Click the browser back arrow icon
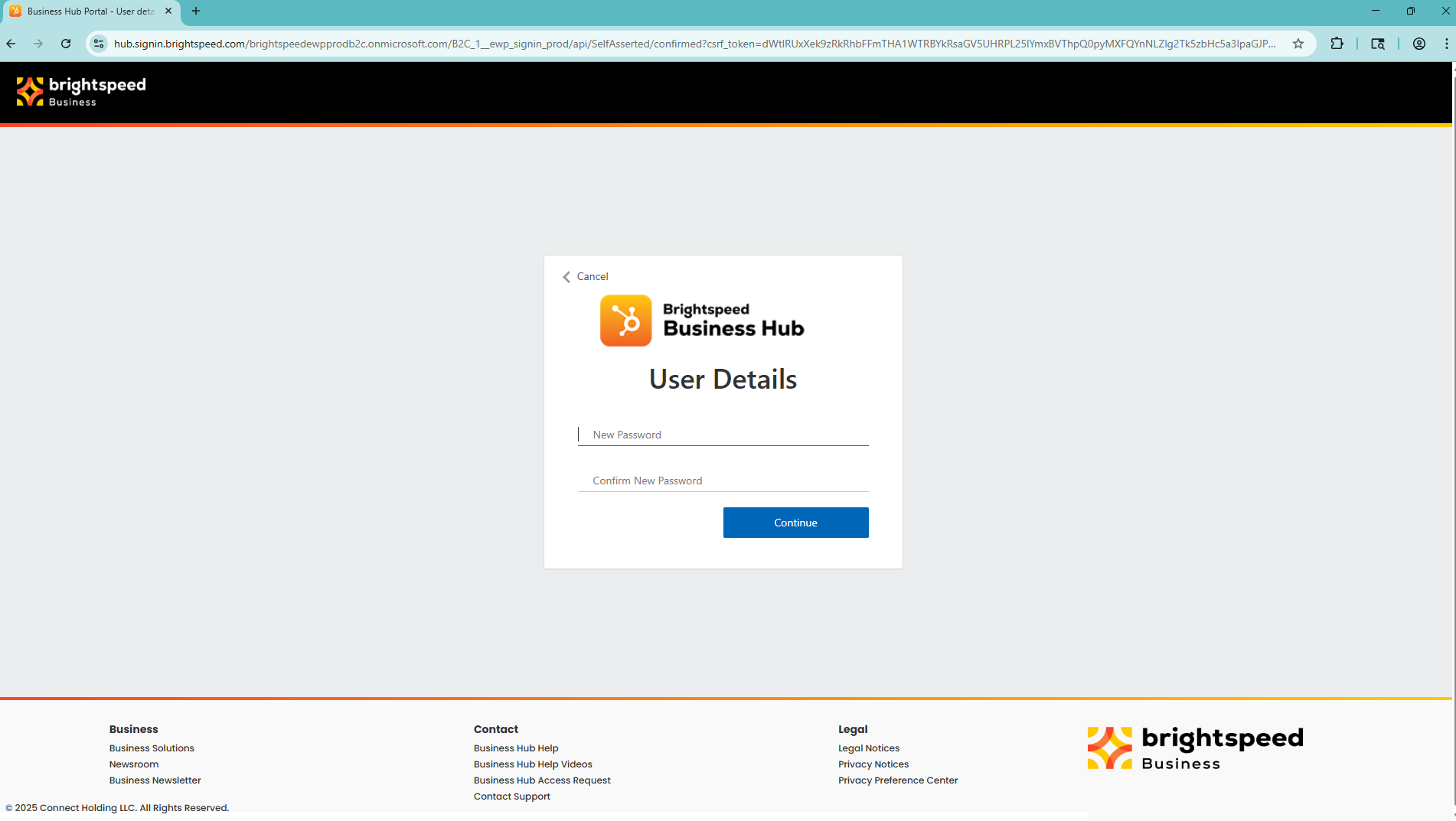 pyautogui.click(x=11, y=44)
